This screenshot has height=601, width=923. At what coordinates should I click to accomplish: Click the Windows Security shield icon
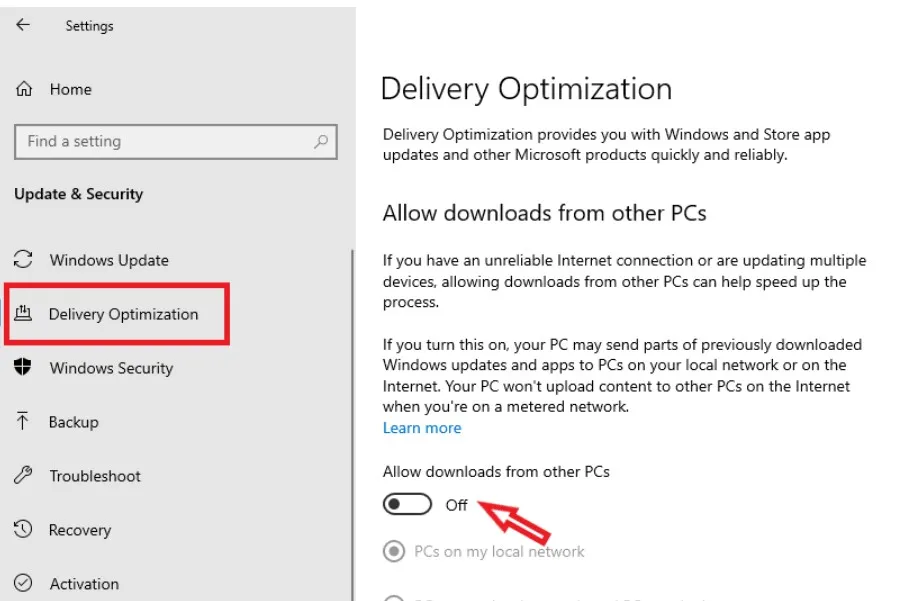tap(24, 368)
